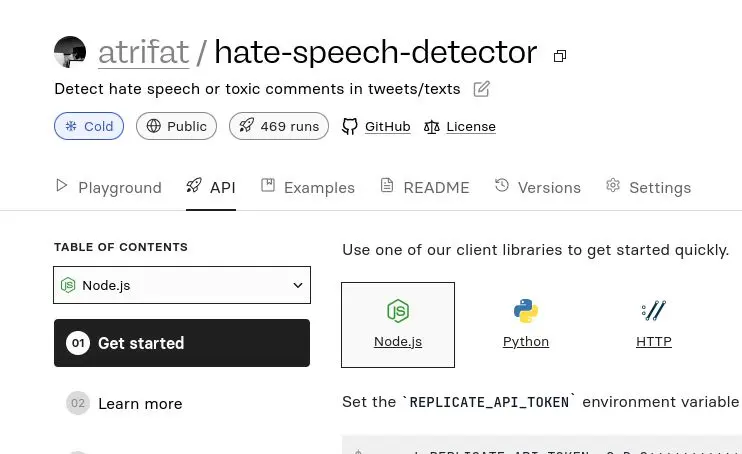This screenshot has height=454, width=742.
Task: Open the Examples tab
Action: click(308, 187)
